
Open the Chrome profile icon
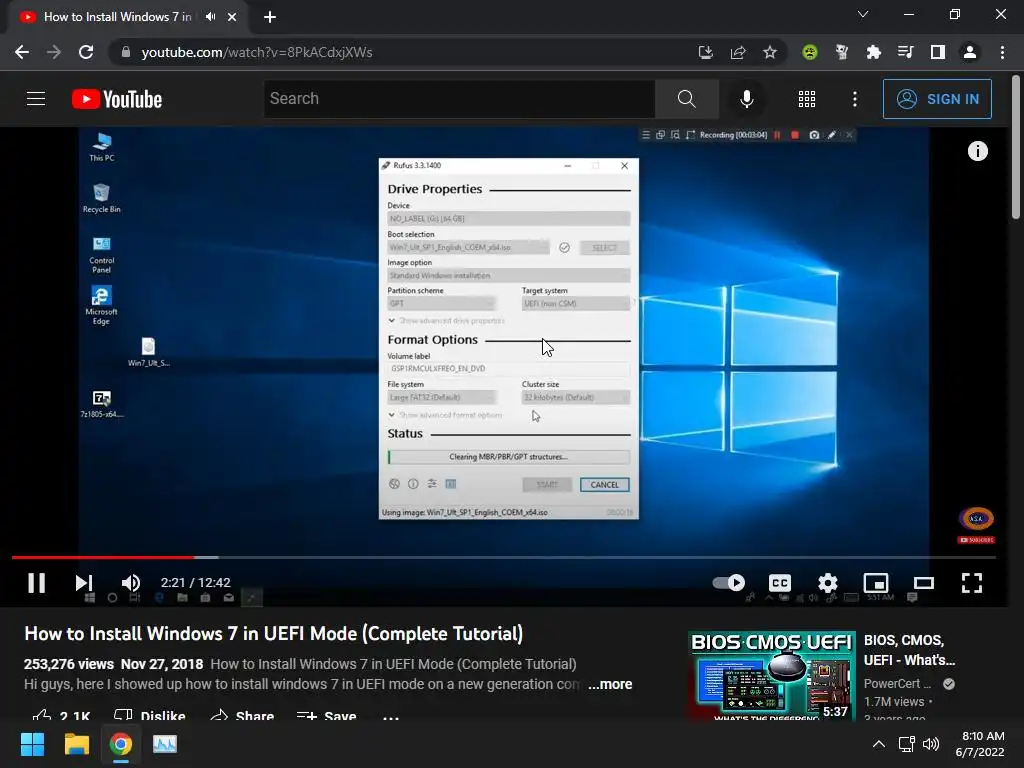[x=970, y=52]
